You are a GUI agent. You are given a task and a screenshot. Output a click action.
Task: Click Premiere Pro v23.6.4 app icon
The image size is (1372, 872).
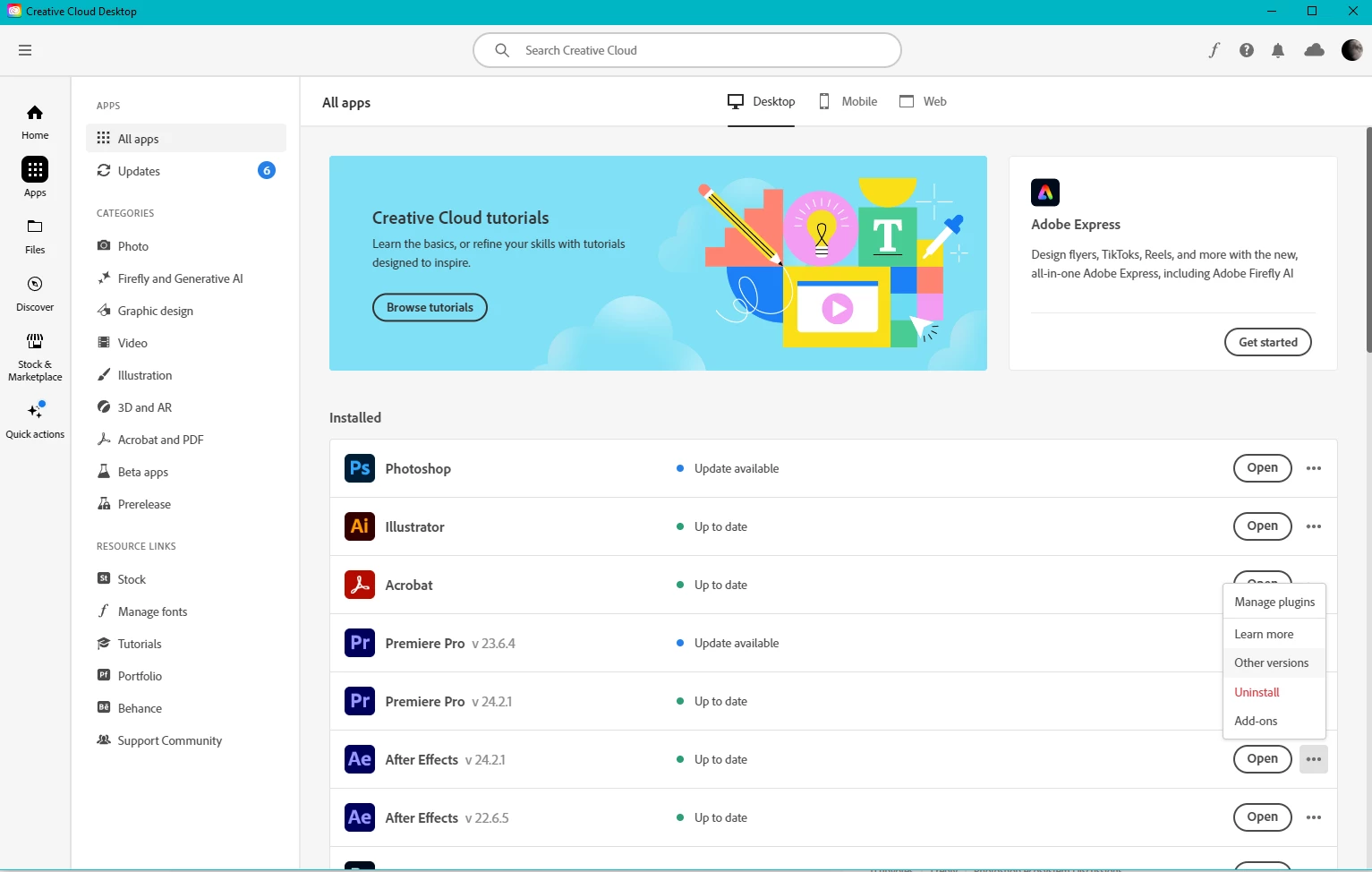tap(360, 643)
